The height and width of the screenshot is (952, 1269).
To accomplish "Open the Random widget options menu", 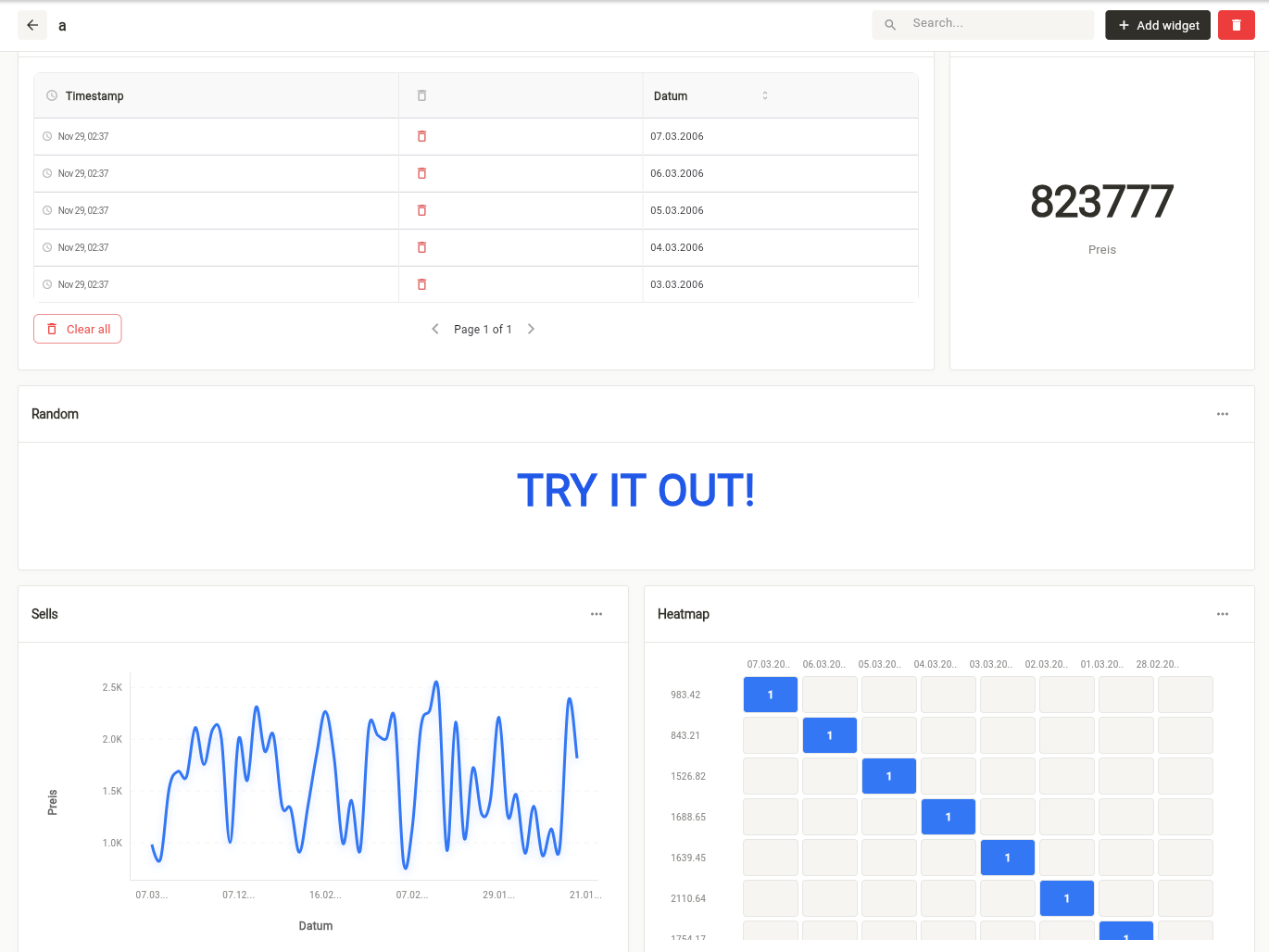I will click(x=1222, y=414).
